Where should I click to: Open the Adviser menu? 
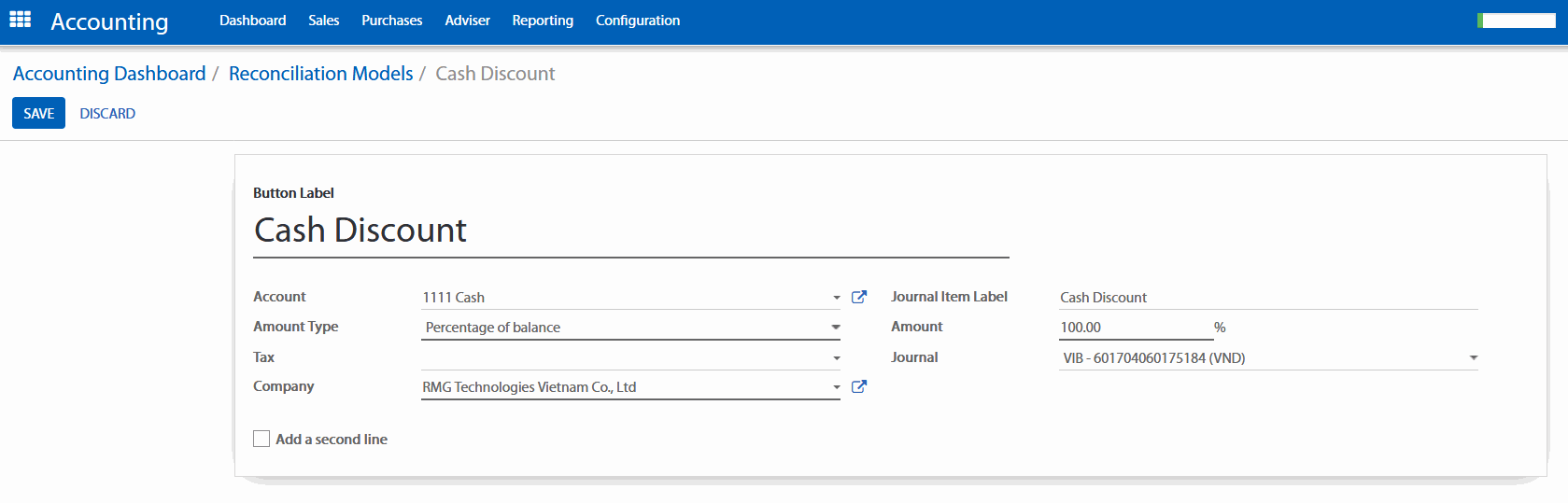(467, 21)
